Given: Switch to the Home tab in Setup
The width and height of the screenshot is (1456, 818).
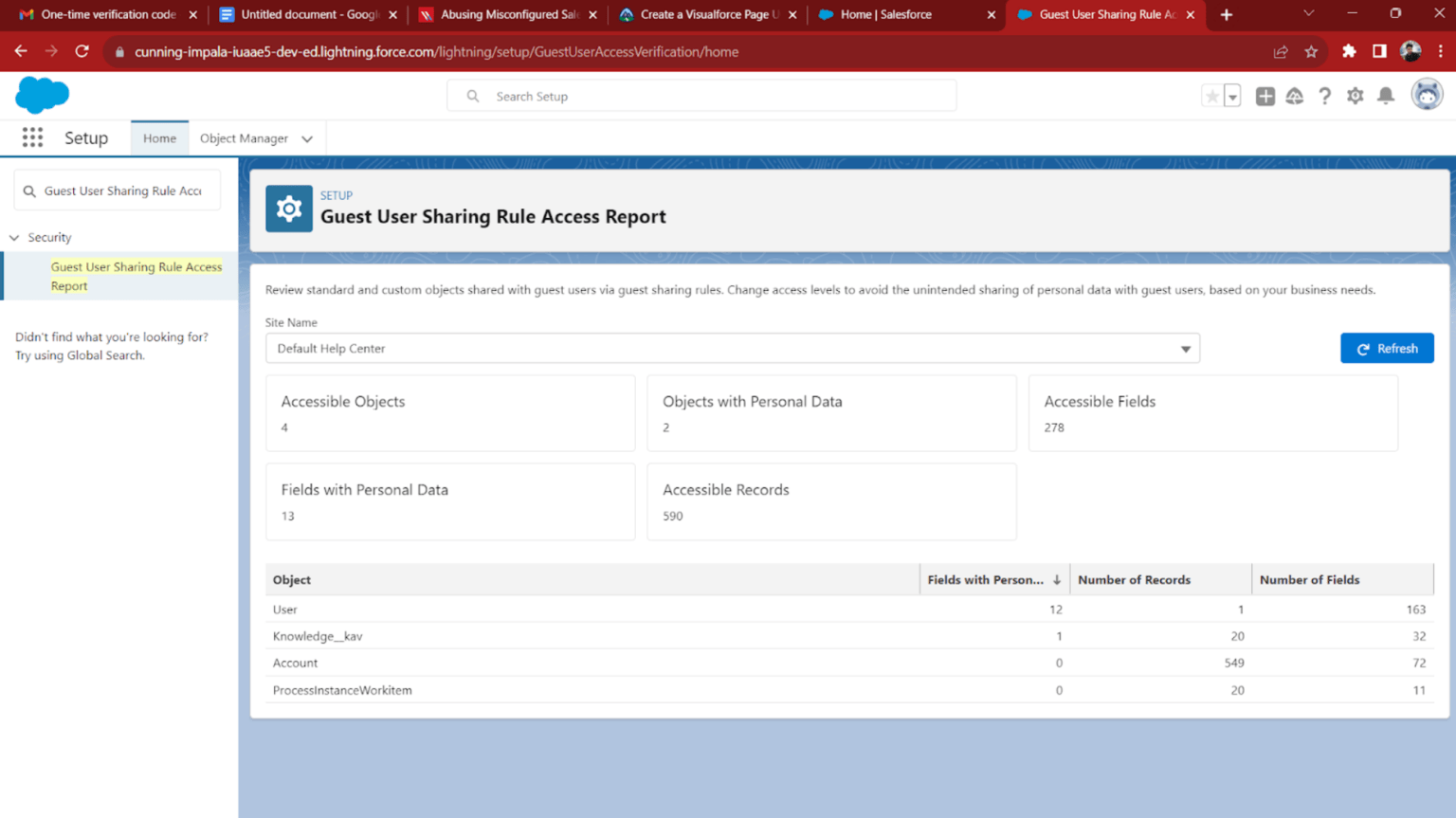Looking at the screenshot, I should tap(159, 137).
